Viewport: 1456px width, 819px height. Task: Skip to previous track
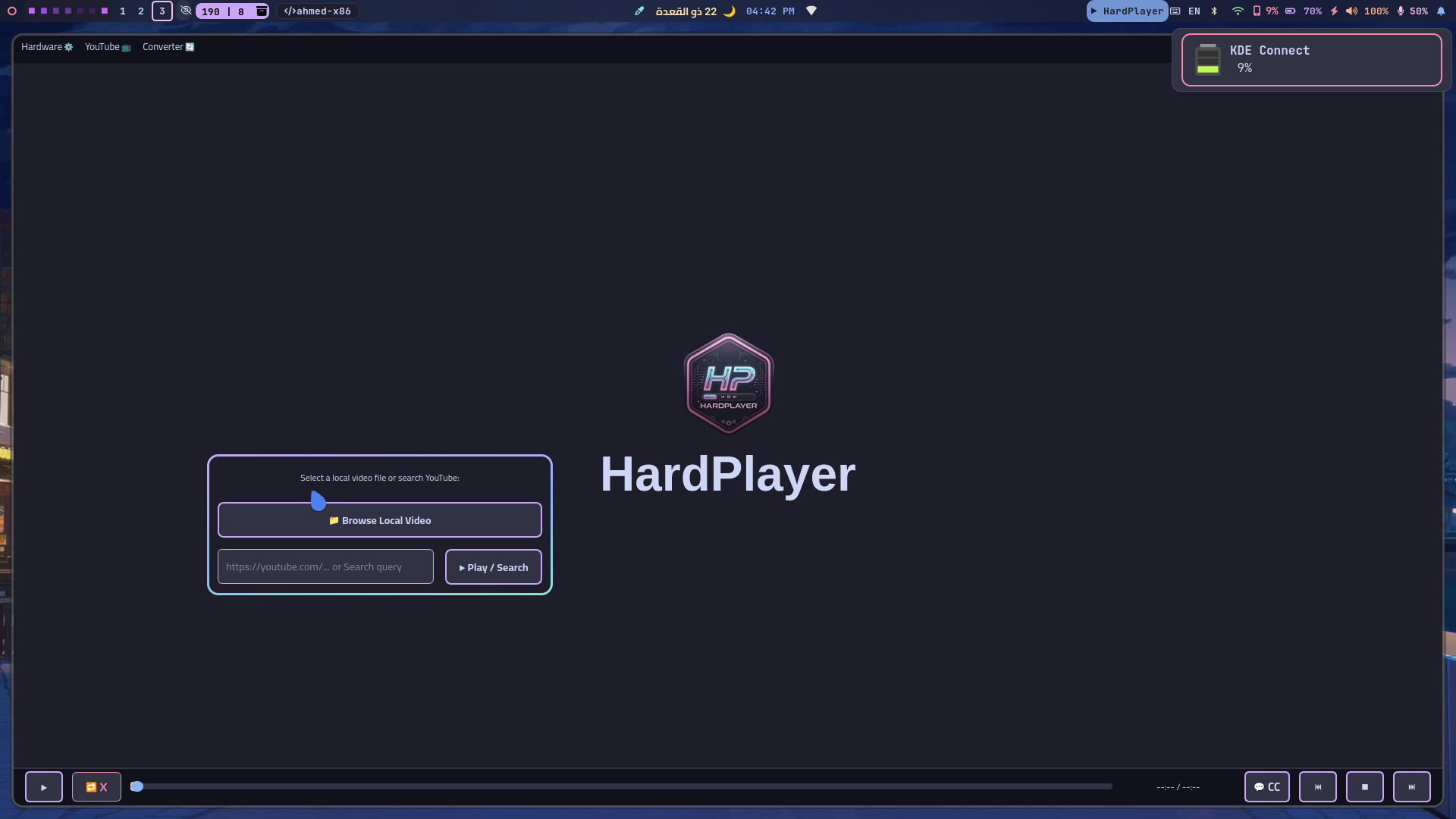[x=1318, y=787]
